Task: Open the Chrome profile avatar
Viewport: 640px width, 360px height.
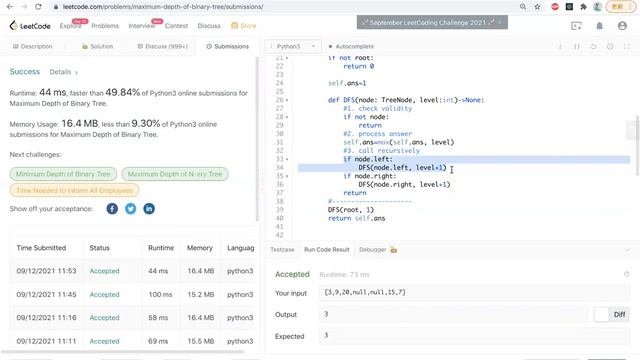Action: point(597,7)
